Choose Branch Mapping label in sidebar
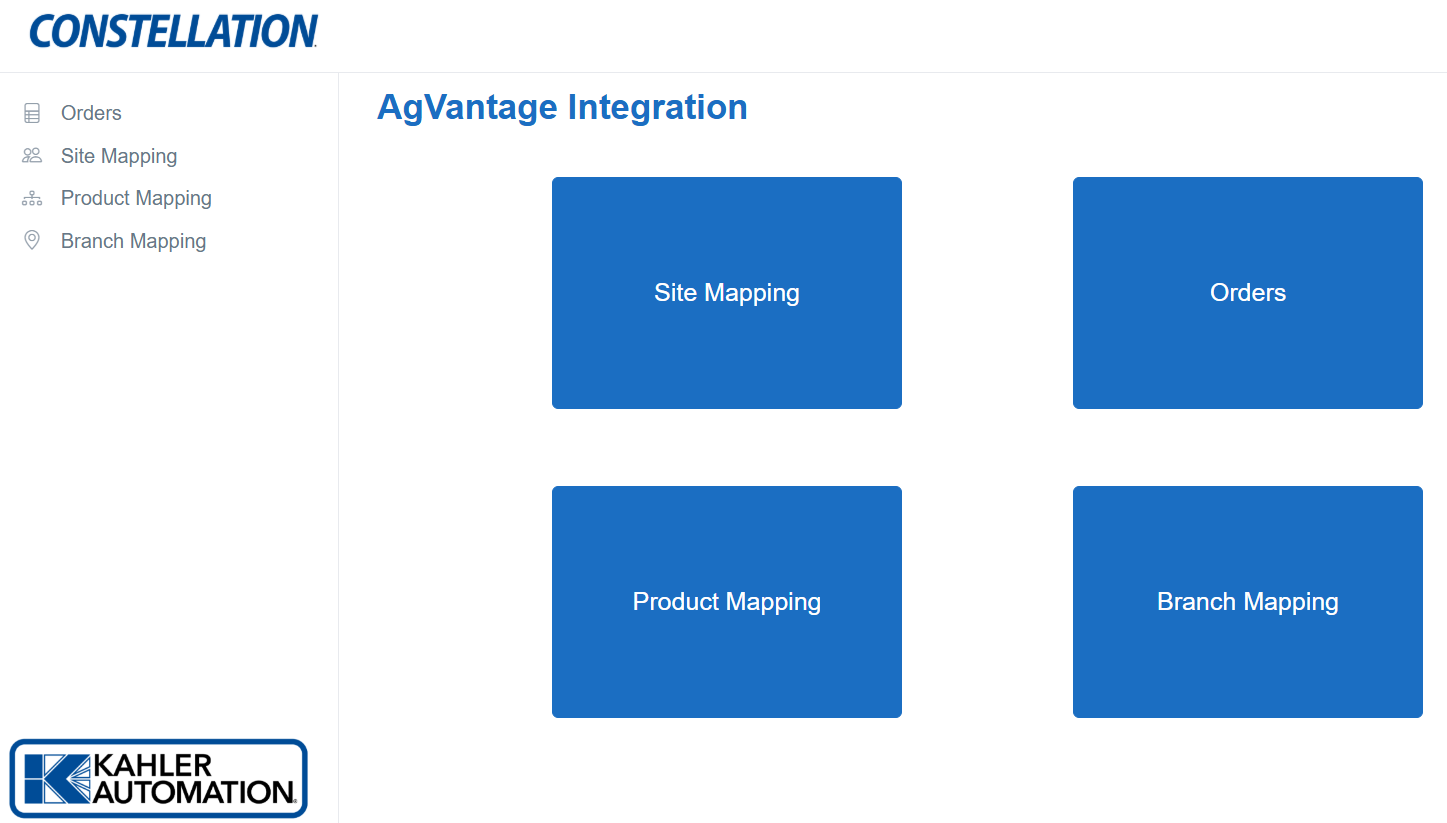This screenshot has width=1447, height=823. [133, 241]
